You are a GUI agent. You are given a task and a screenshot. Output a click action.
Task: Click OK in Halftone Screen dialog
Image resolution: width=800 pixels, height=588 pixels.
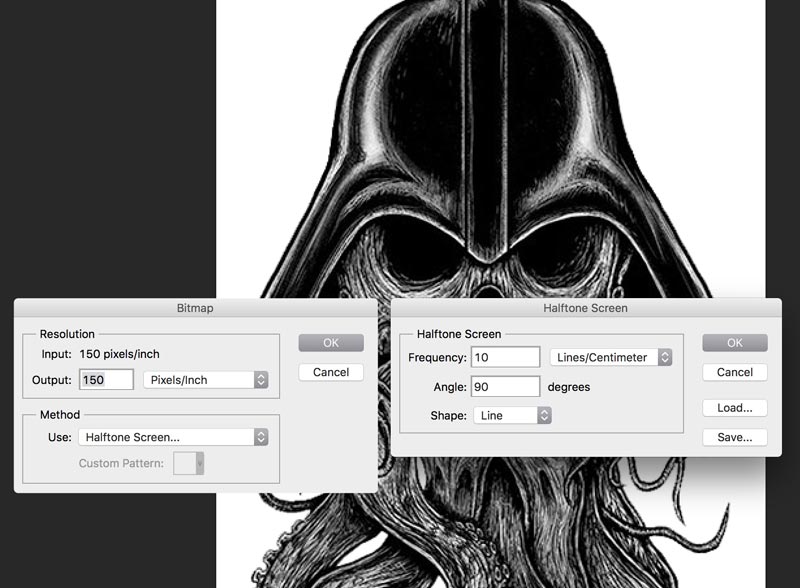pyautogui.click(x=735, y=343)
